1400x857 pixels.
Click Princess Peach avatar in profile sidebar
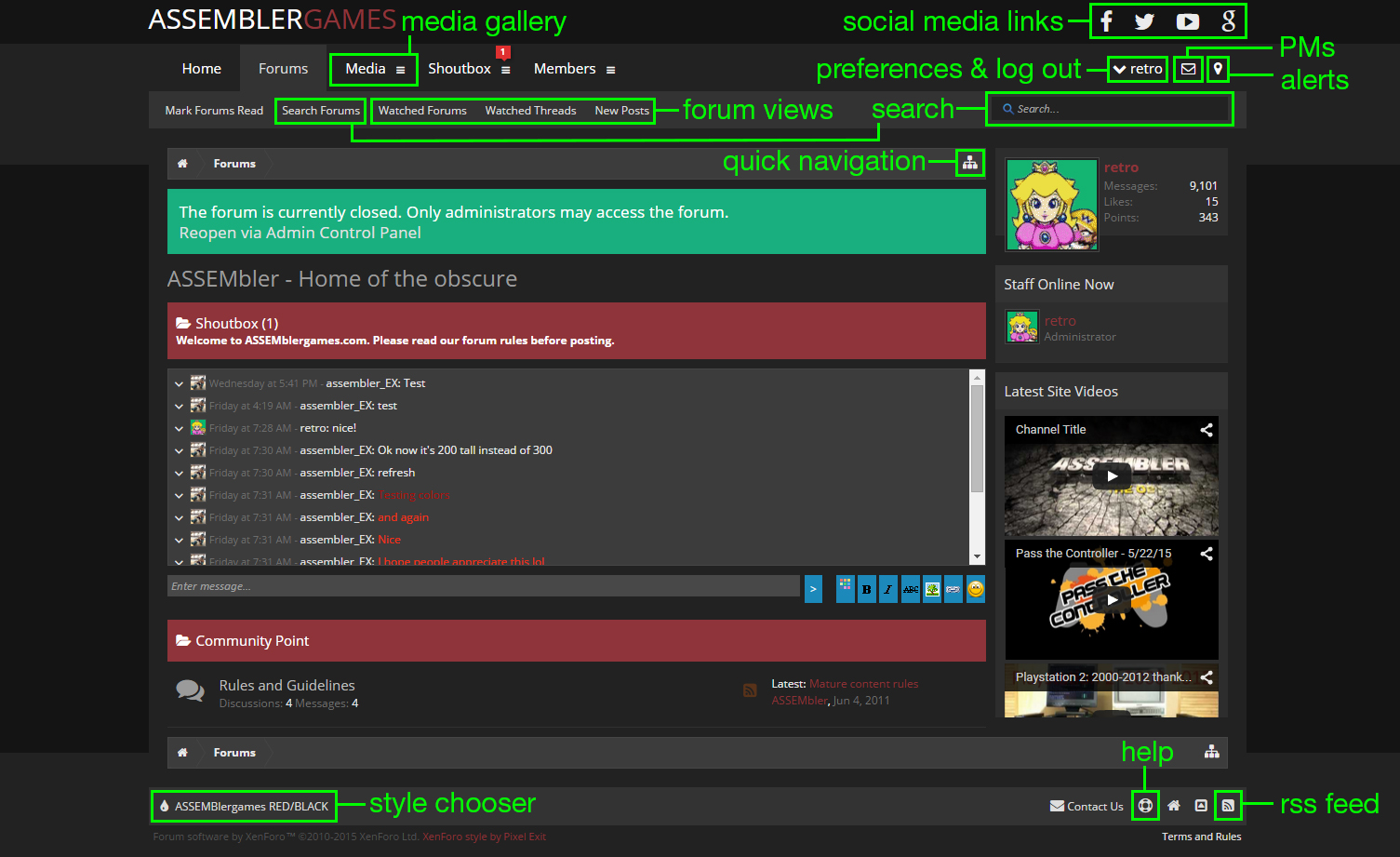(x=1052, y=204)
